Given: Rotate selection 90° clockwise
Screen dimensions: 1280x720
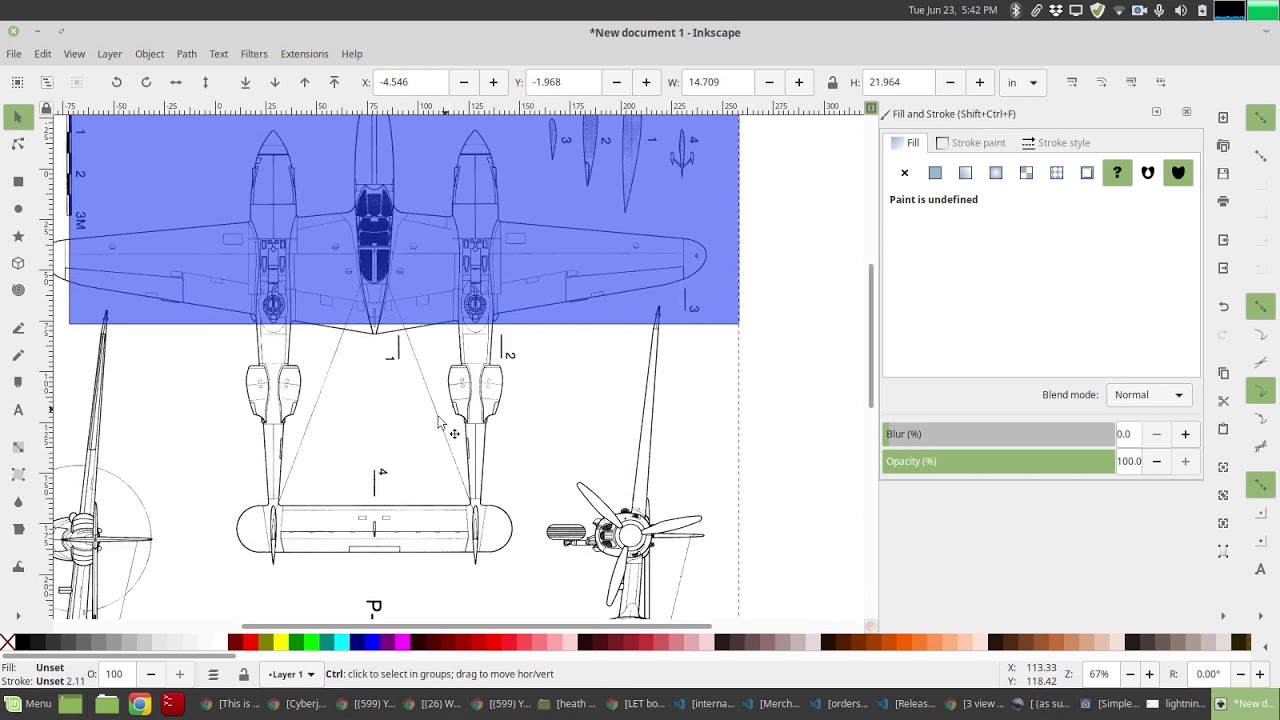Looking at the screenshot, I should [146, 82].
